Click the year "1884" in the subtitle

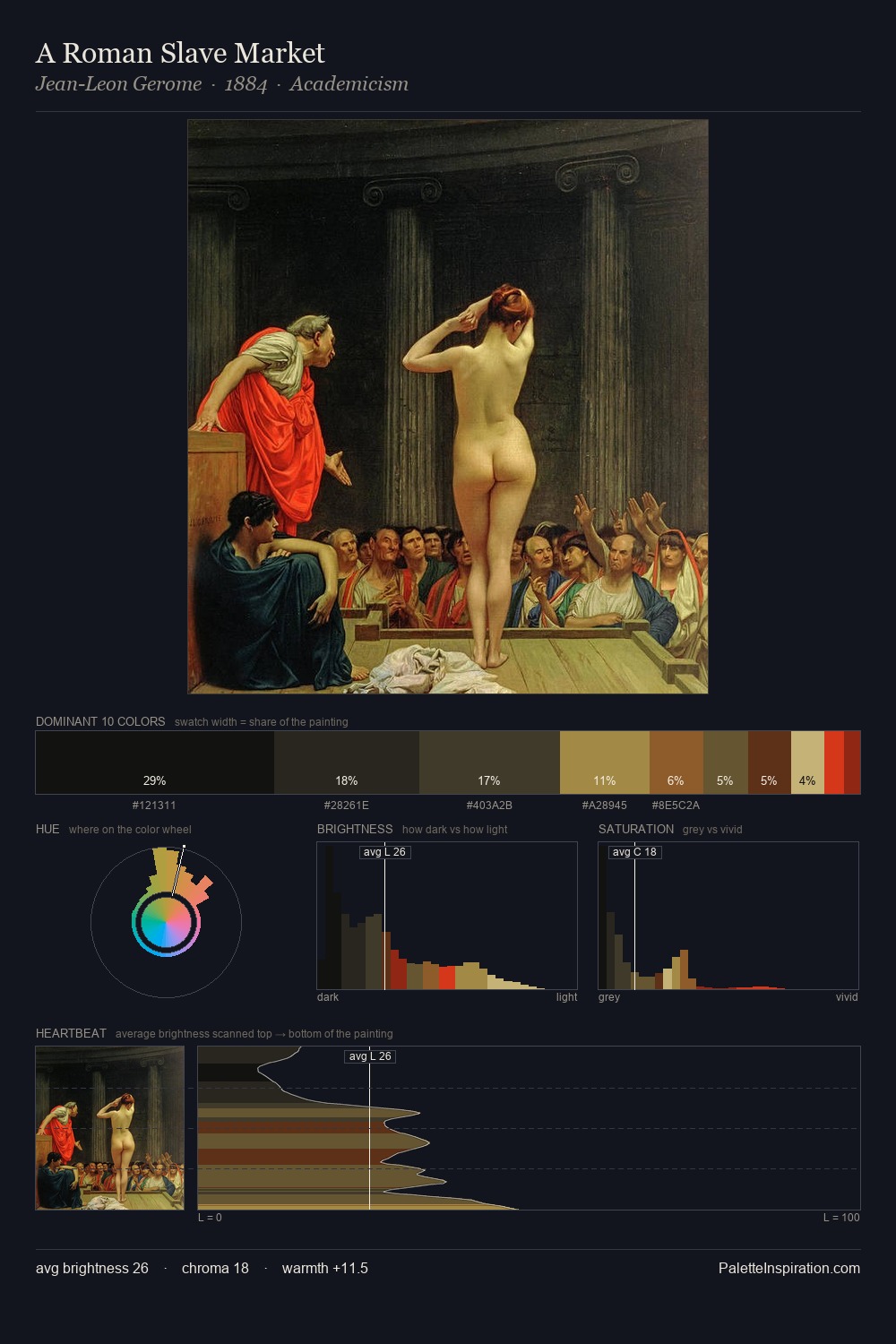[246, 84]
